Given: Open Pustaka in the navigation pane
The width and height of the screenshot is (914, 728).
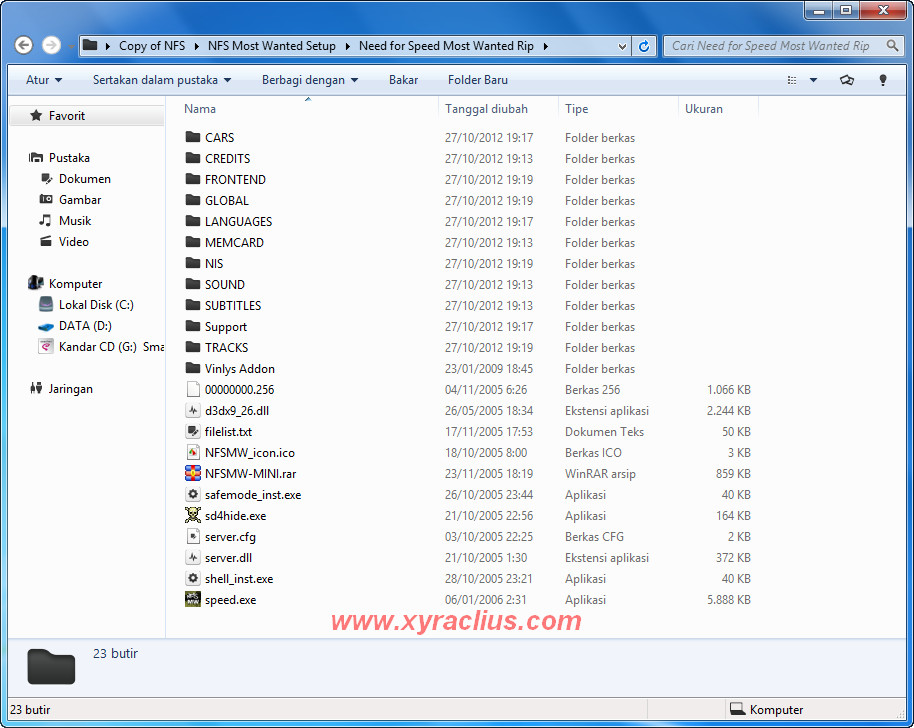Looking at the screenshot, I should [x=69, y=157].
